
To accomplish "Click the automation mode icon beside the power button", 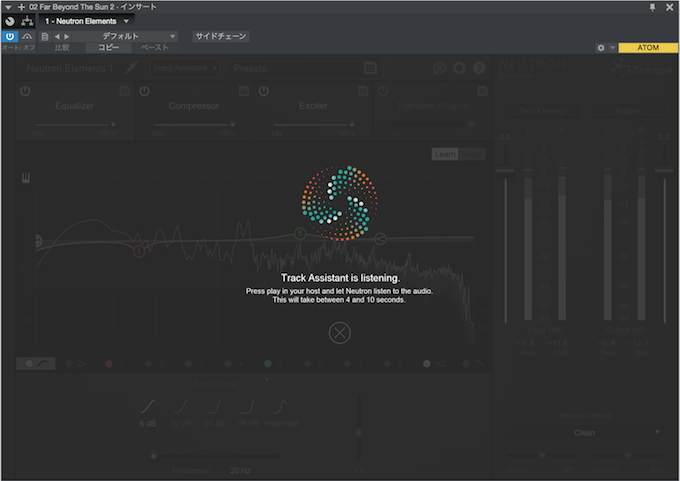I will point(27,36).
